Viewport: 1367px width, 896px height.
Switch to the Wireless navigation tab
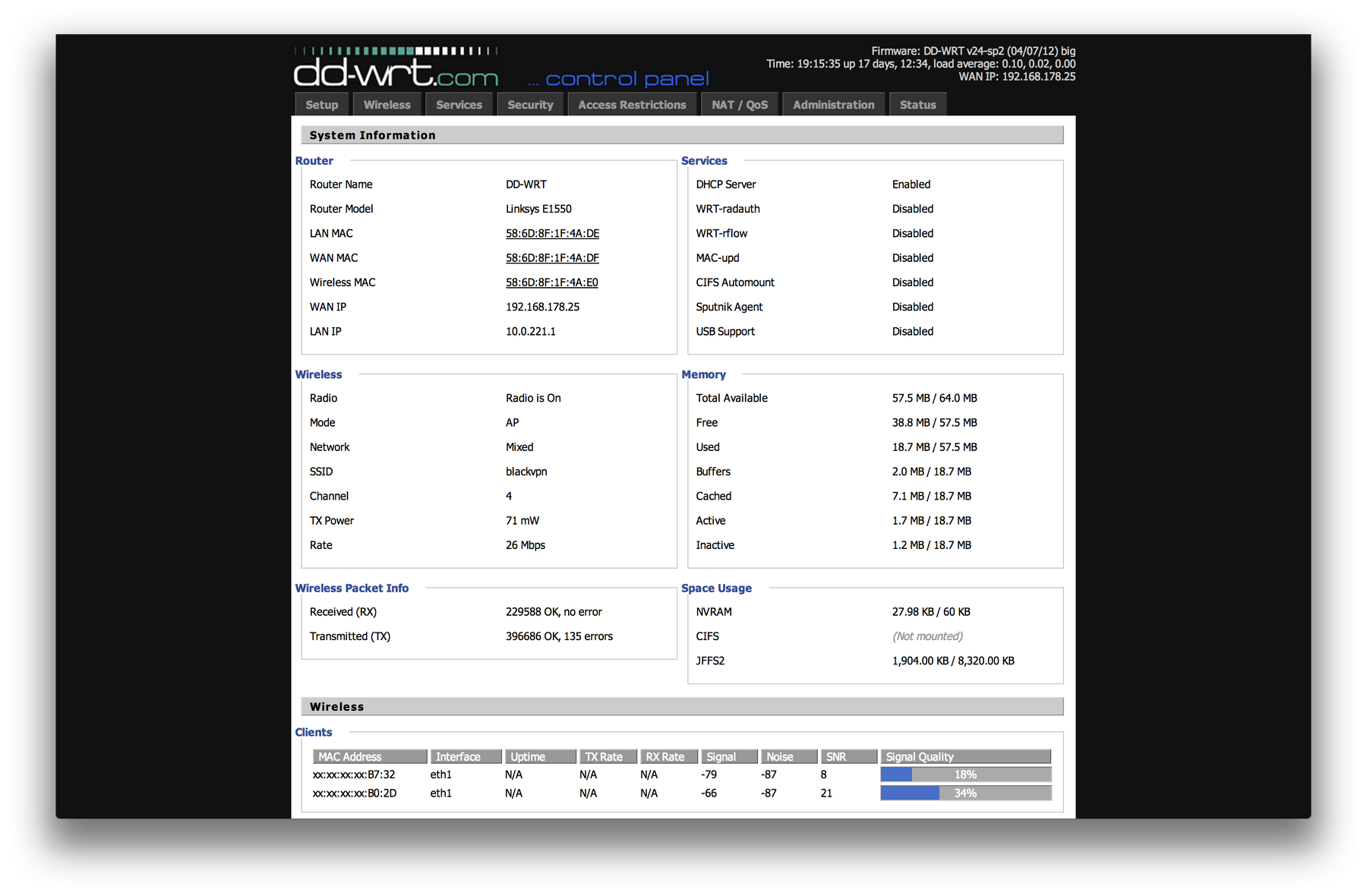pos(387,105)
